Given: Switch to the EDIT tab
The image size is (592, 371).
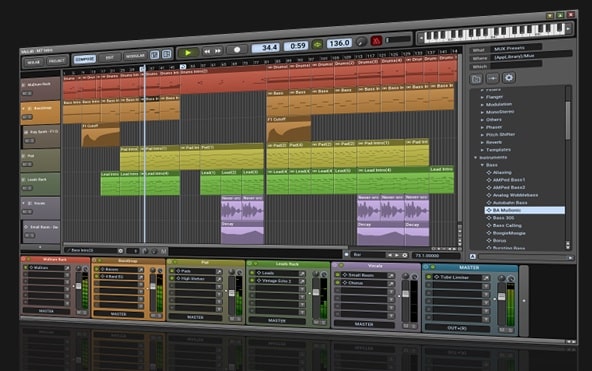Looking at the screenshot, I should coord(109,58).
